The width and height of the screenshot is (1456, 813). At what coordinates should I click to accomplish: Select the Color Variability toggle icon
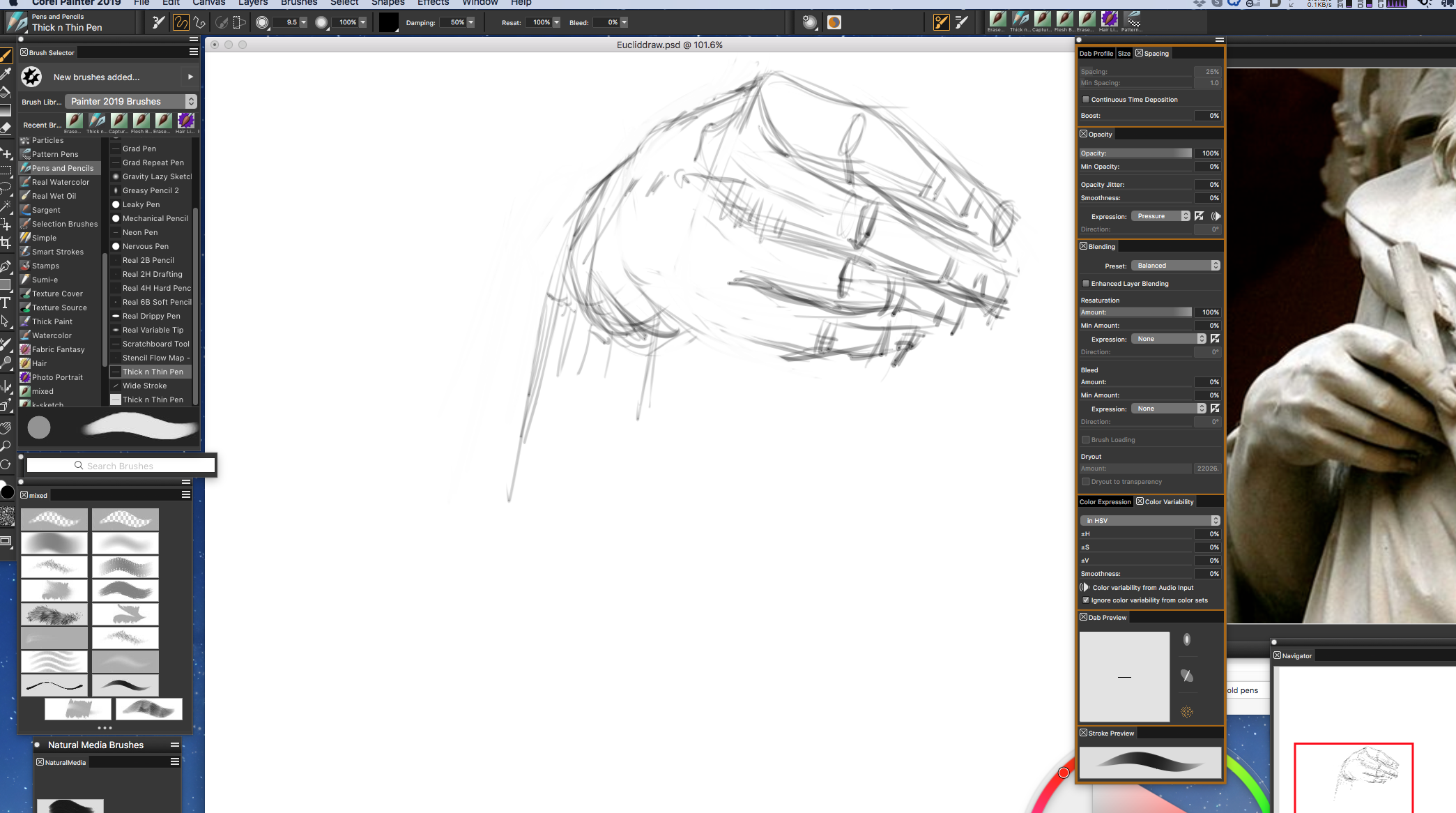pyautogui.click(x=1139, y=501)
